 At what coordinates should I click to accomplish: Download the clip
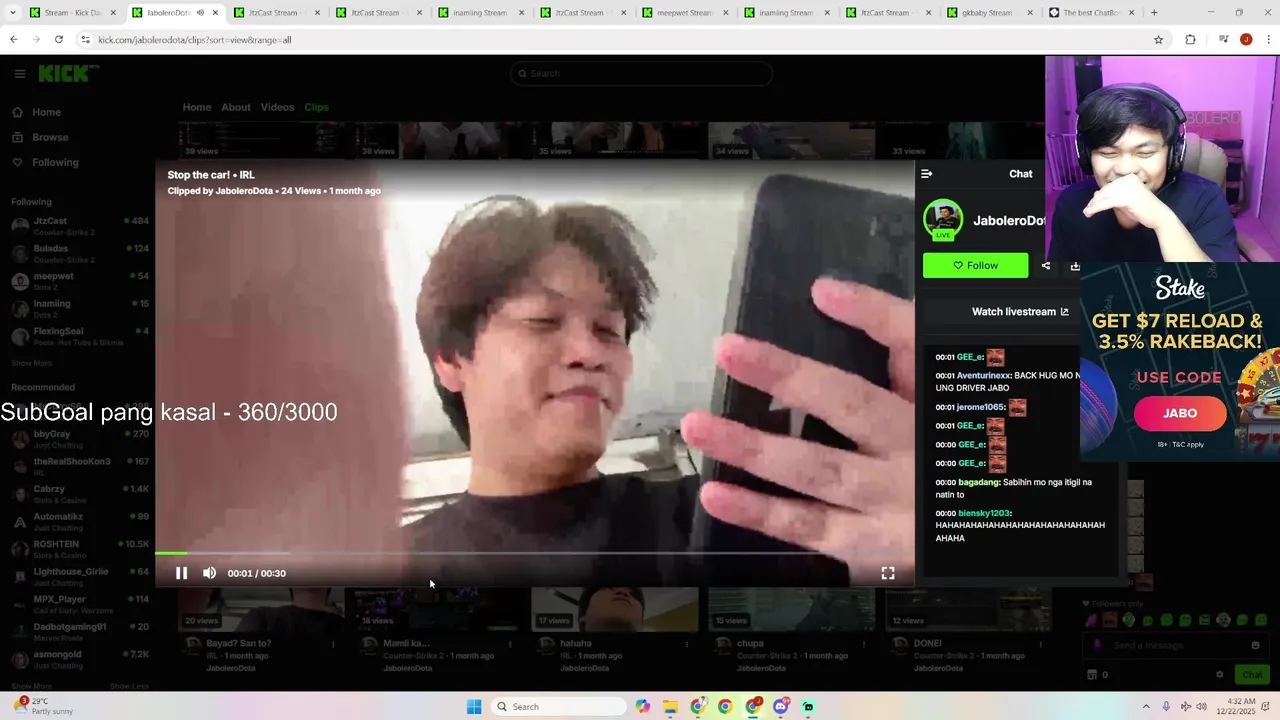(x=1075, y=266)
